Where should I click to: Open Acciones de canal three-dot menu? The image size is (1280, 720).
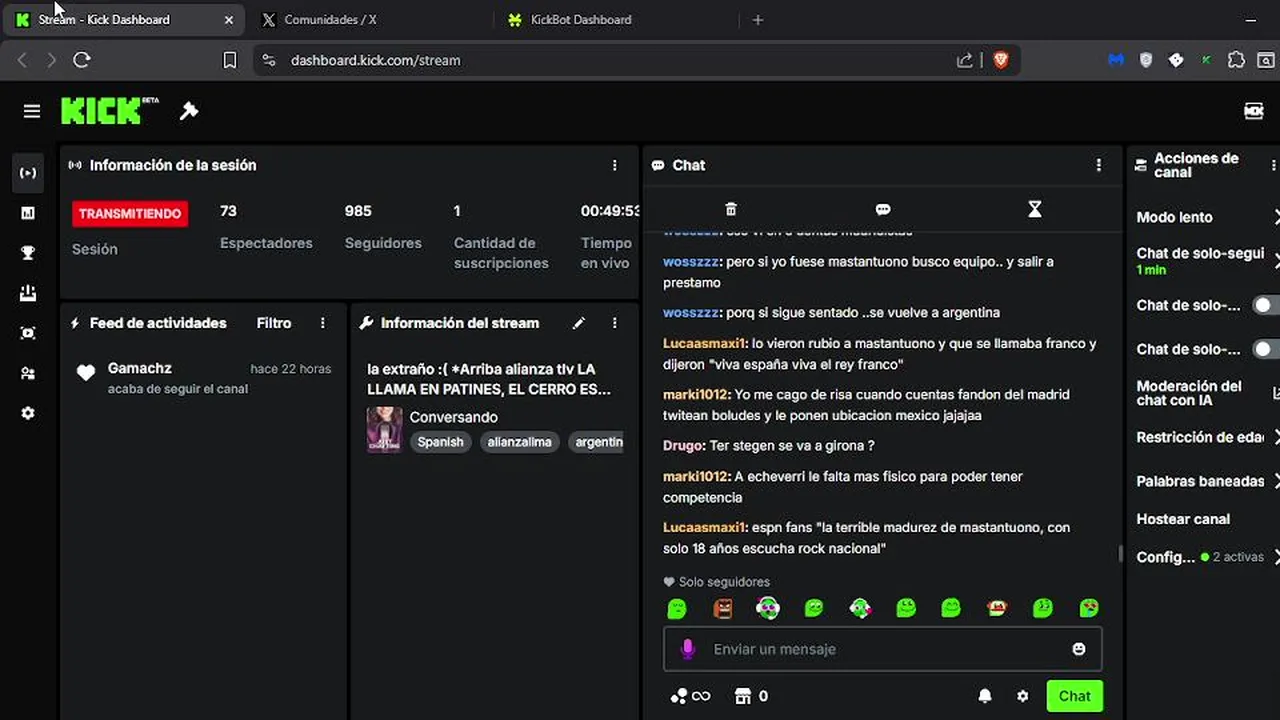[1273, 165]
